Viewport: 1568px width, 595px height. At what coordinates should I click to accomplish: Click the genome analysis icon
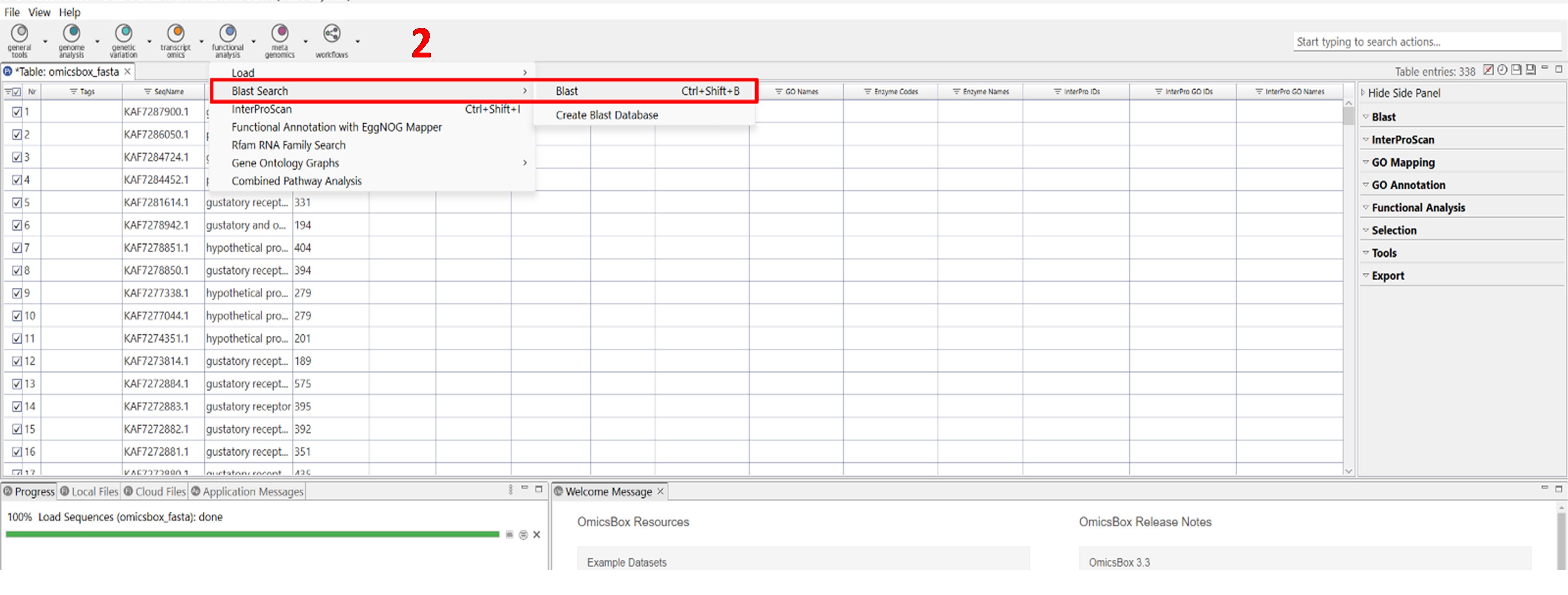[x=72, y=34]
